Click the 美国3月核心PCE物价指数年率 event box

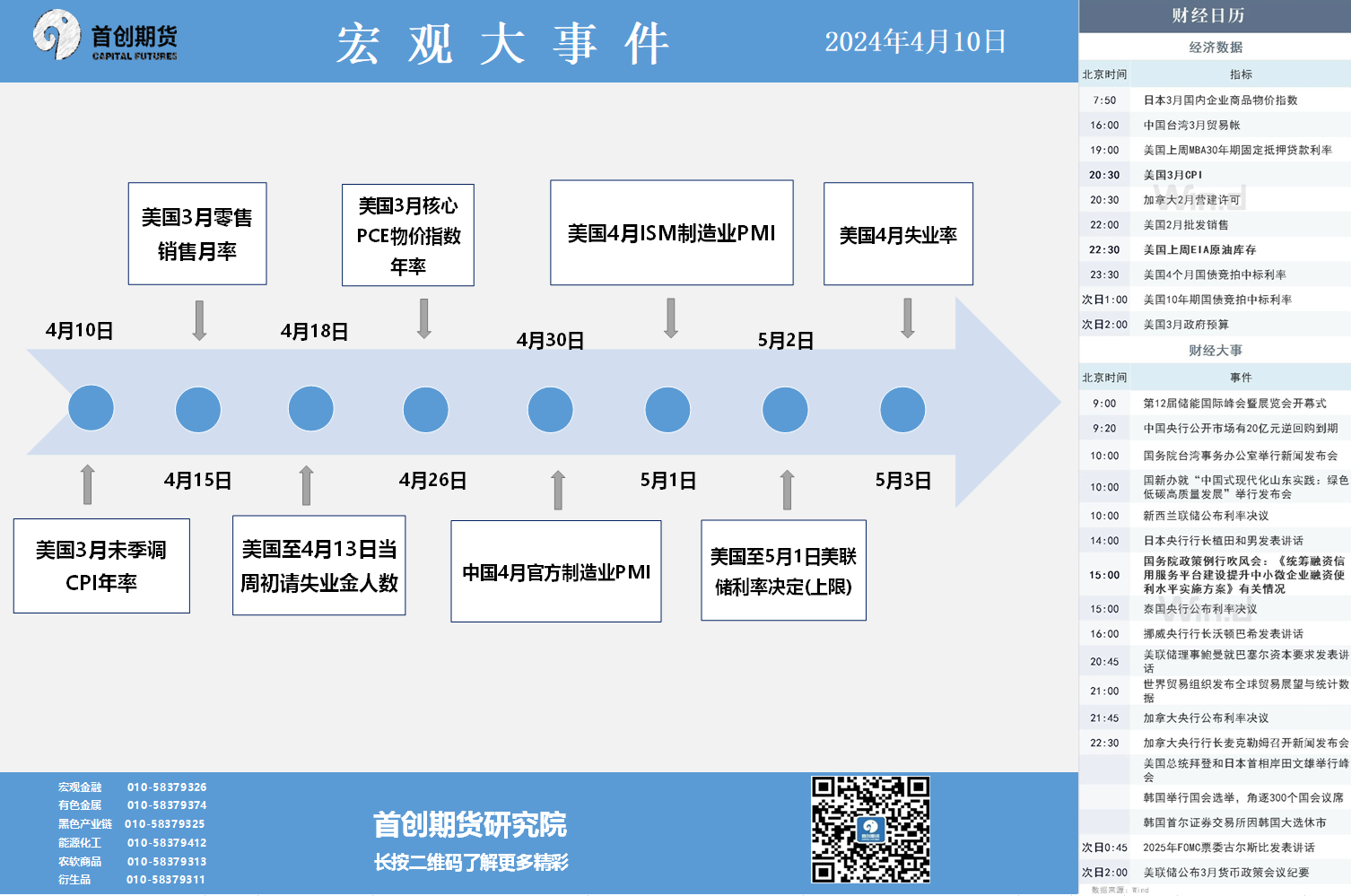point(408,235)
